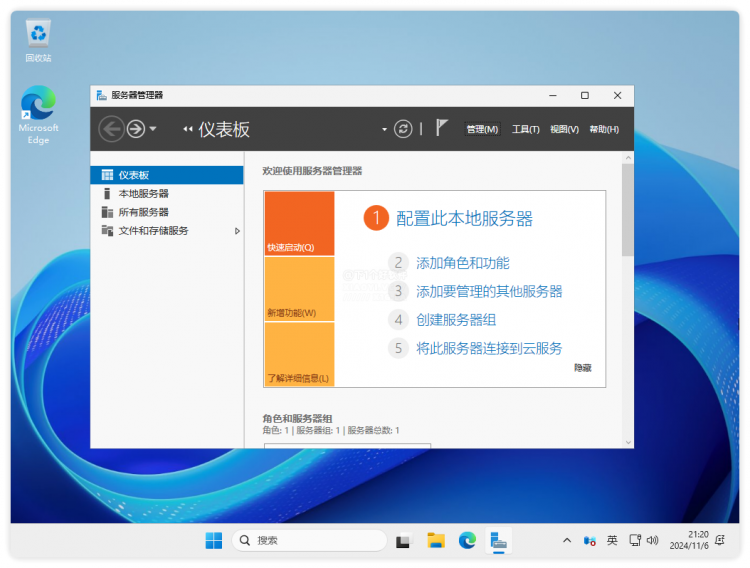Select 仪表板 in the sidebar
The image size is (750, 568).
coord(167,175)
